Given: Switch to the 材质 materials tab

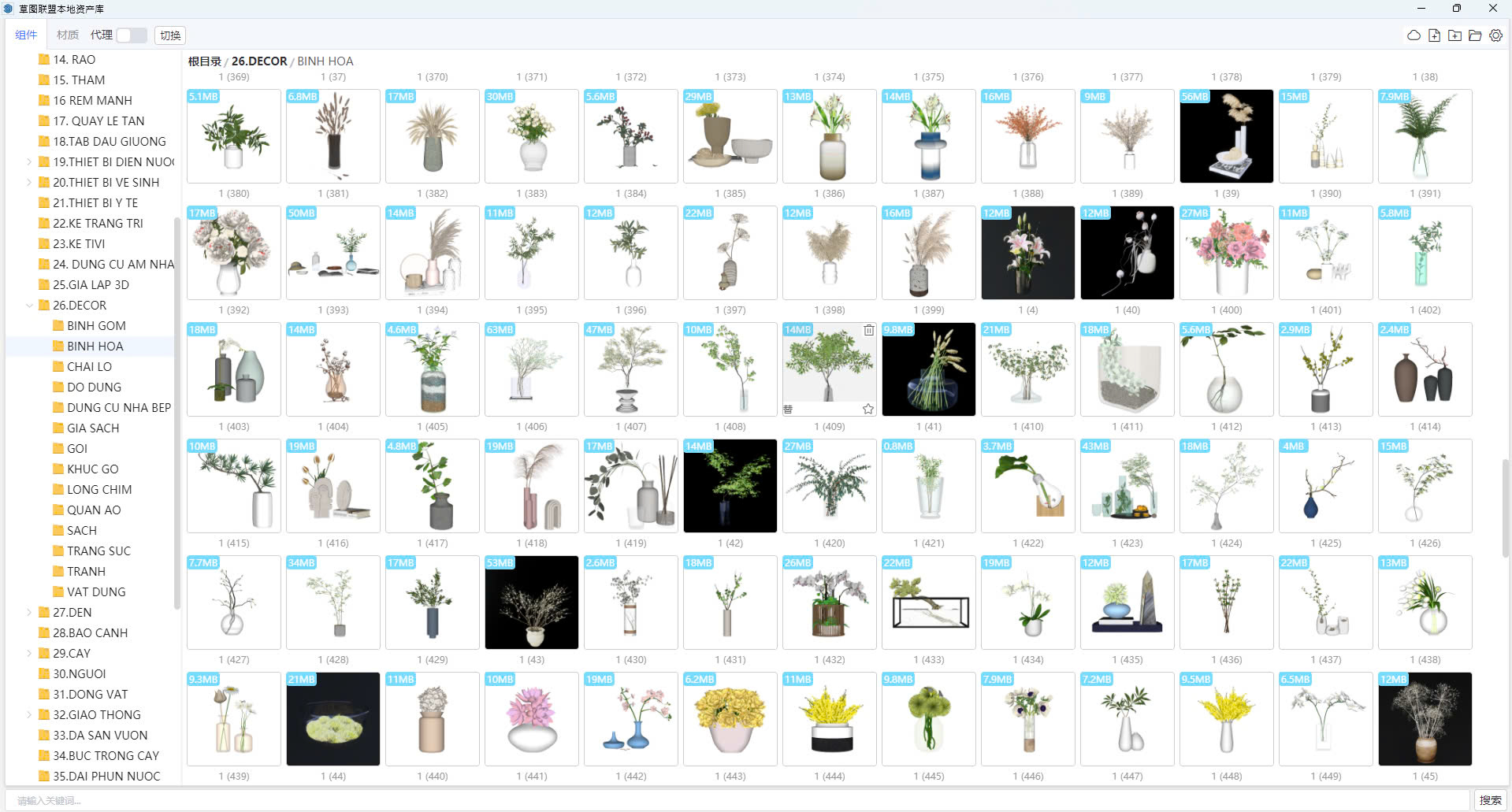Looking at the screenshot, I should [x=68, y=35].
